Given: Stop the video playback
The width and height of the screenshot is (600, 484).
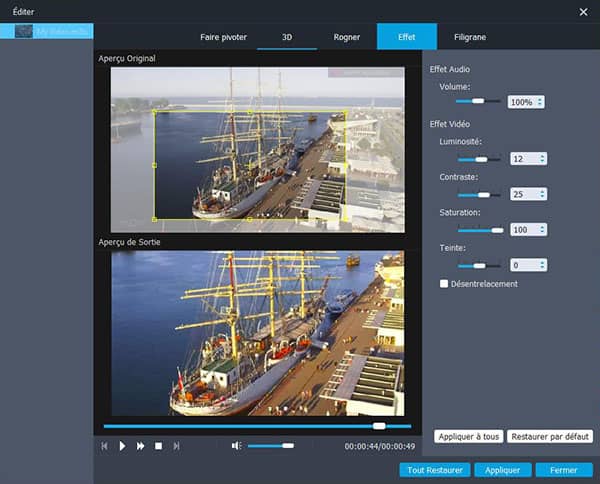Looking at the screenshot, I should pyautogui.click(x=158, y=445).
